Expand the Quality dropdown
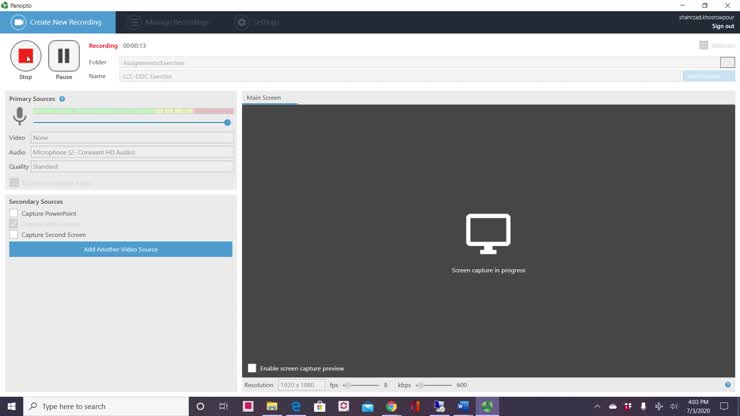The image size is (740, 416). (132, 167)
